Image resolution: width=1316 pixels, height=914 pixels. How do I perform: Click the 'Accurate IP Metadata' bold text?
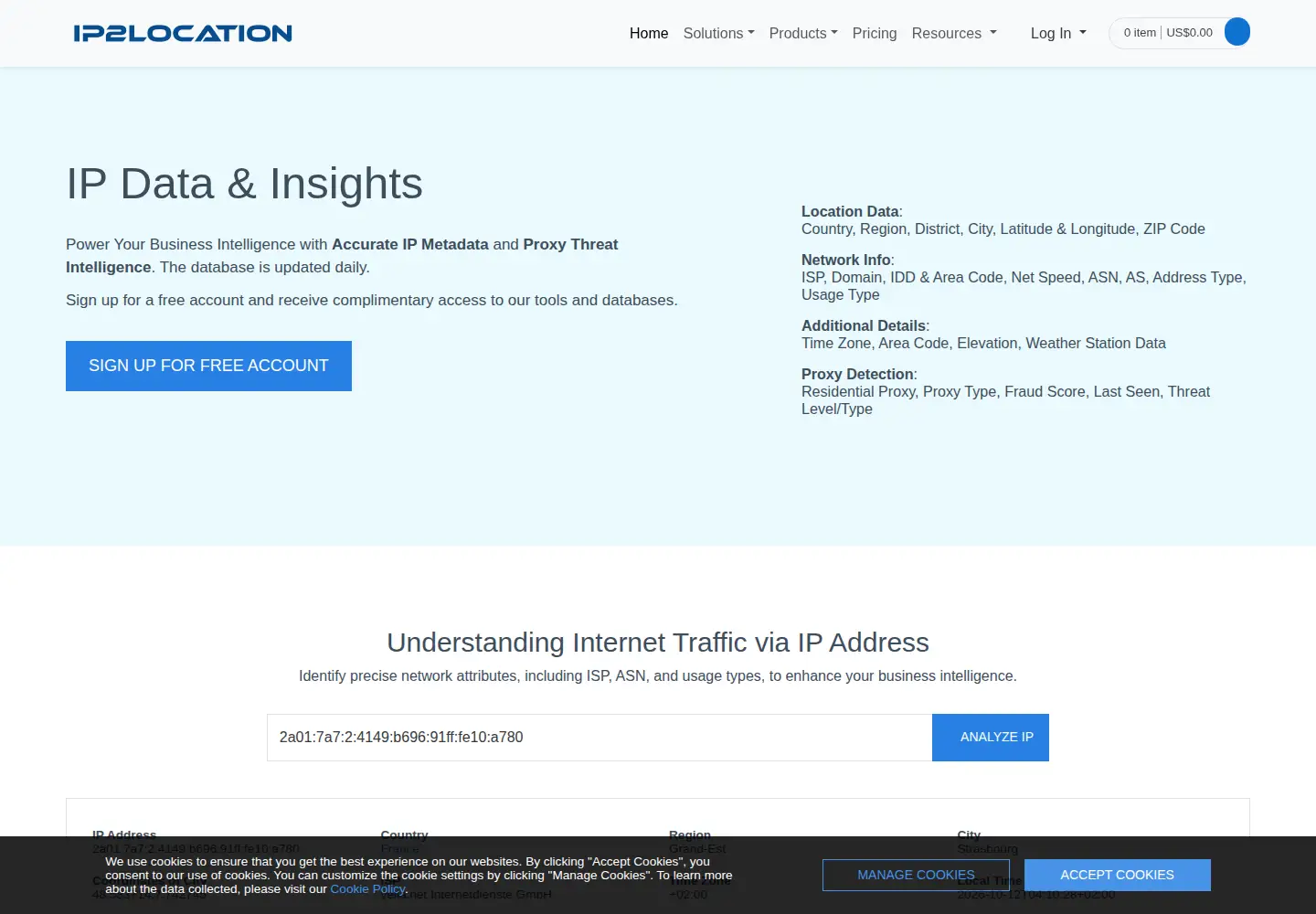click(410, 244)
